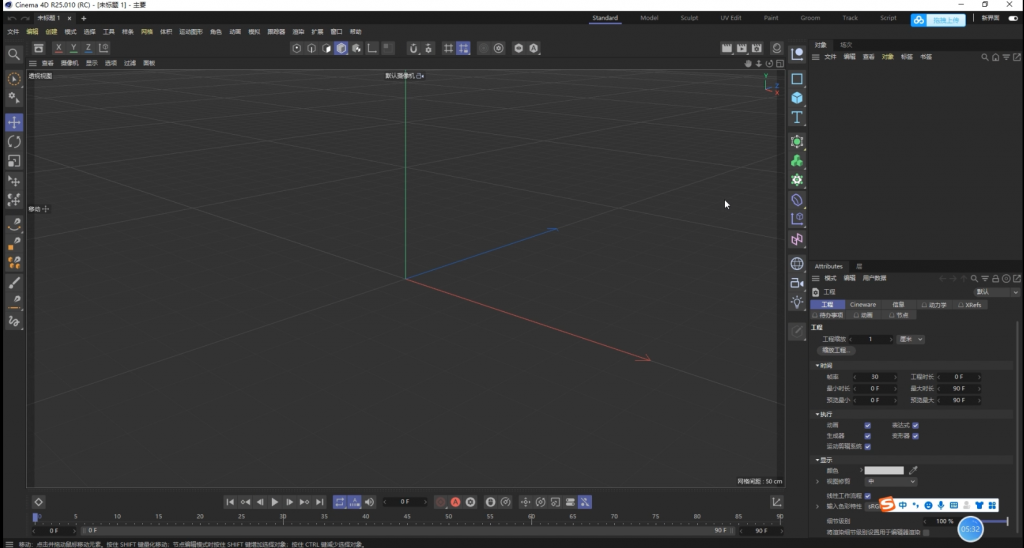Uncheck the 运动剪辑系统 checkbox
The image size is (1024, 548).
click(867, 447)
